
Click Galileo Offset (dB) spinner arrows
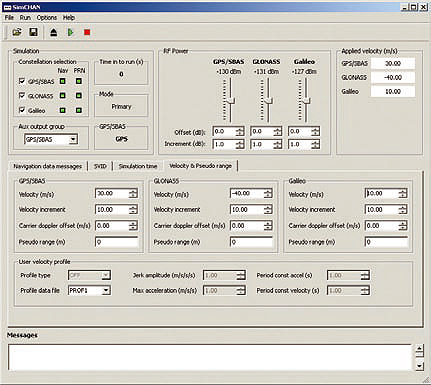315,132
